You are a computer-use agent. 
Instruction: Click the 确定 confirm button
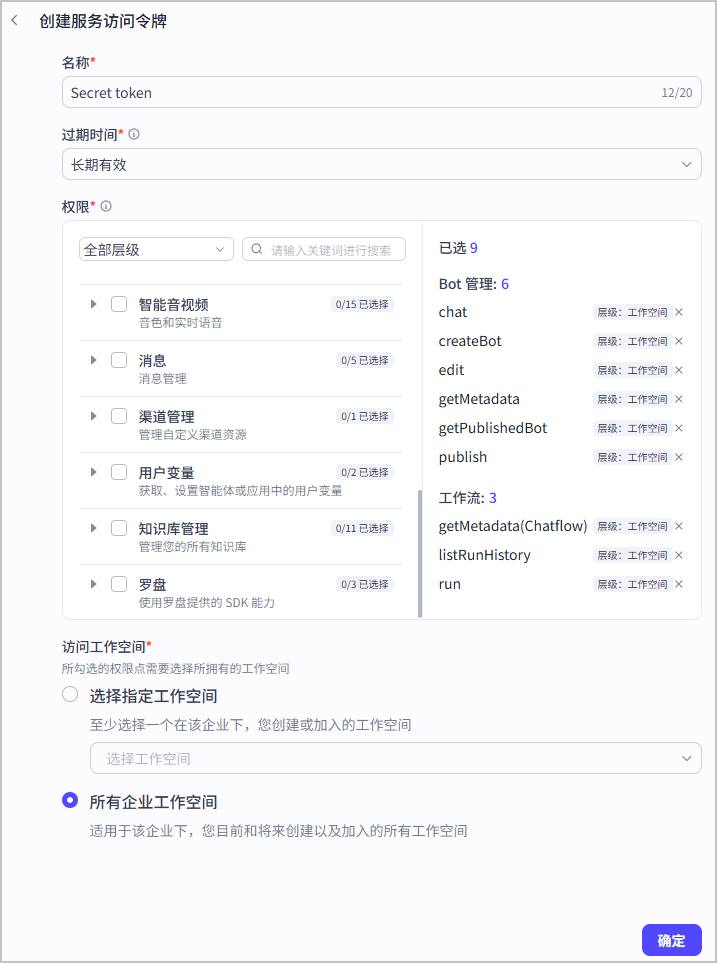[x=672, y=940]
